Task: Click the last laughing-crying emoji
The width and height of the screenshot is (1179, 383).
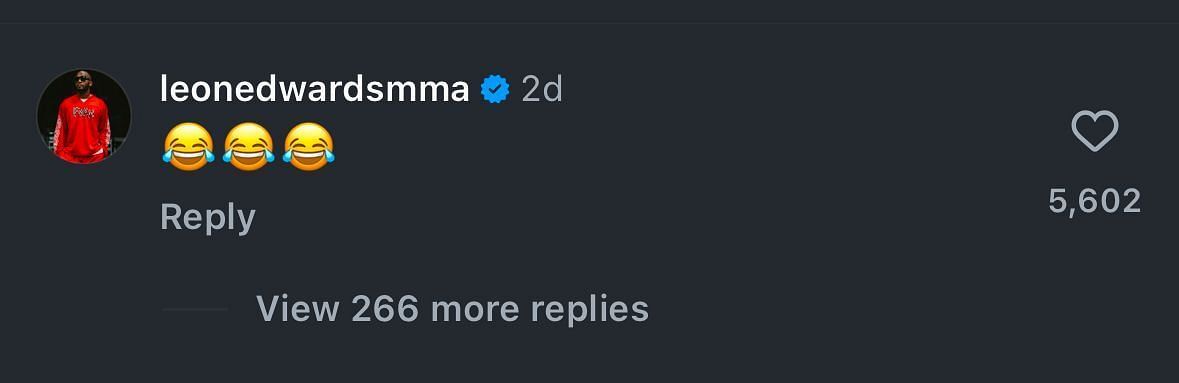Action: pyautogui.click(x=308, y=147)
